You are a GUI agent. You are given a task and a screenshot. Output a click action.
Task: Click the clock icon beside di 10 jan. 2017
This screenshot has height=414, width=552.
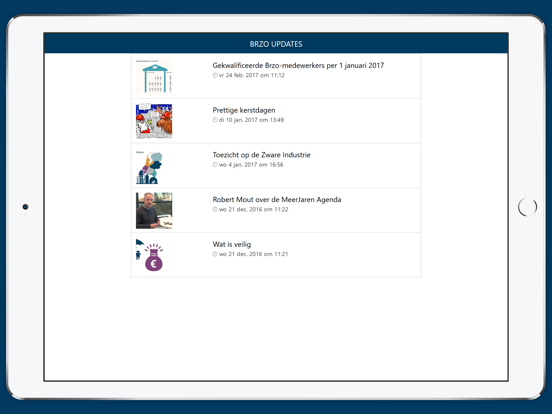[x=215, y=120]
